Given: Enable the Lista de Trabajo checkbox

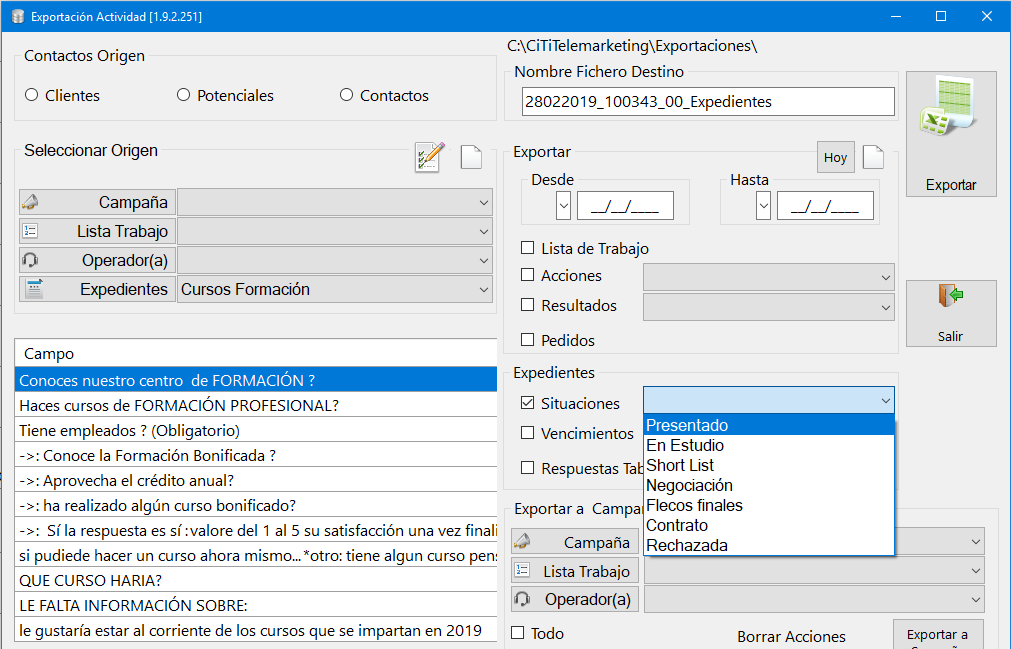Looking at the screenshot, I should (527, 248).
